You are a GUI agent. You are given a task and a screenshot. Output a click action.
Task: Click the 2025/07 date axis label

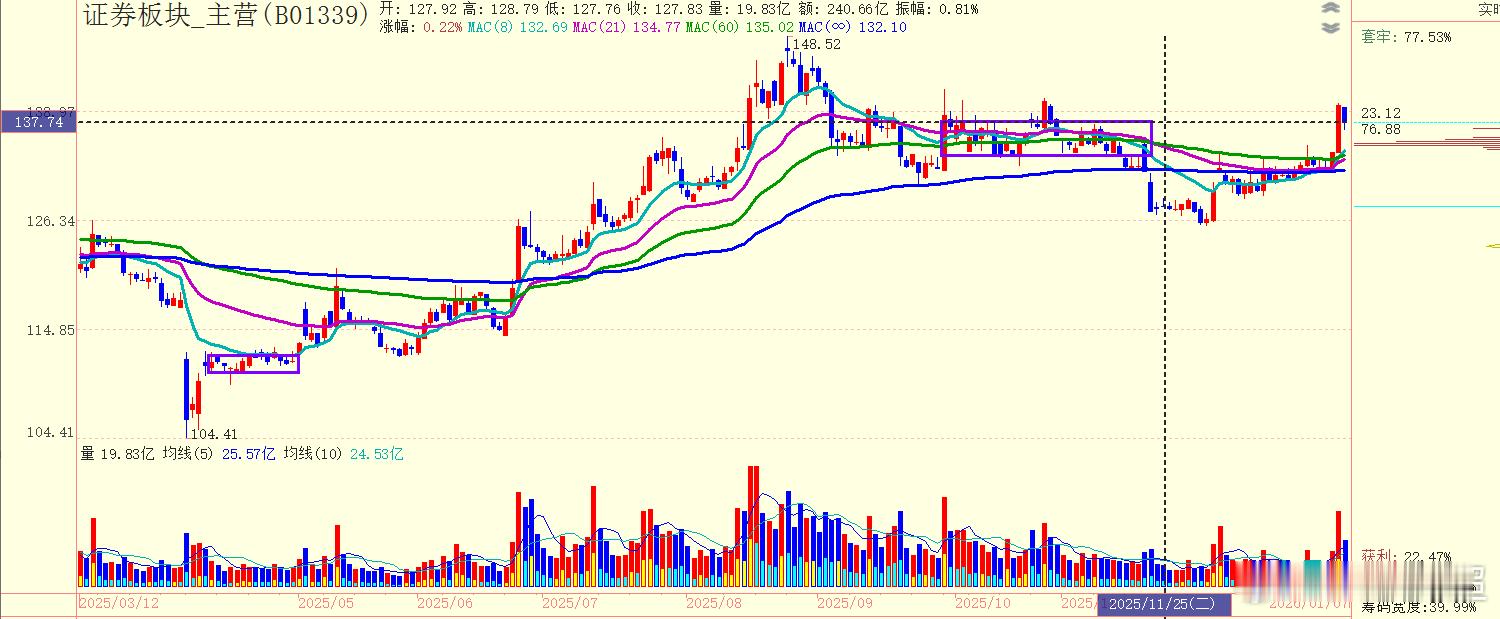(x=570, y=603)
